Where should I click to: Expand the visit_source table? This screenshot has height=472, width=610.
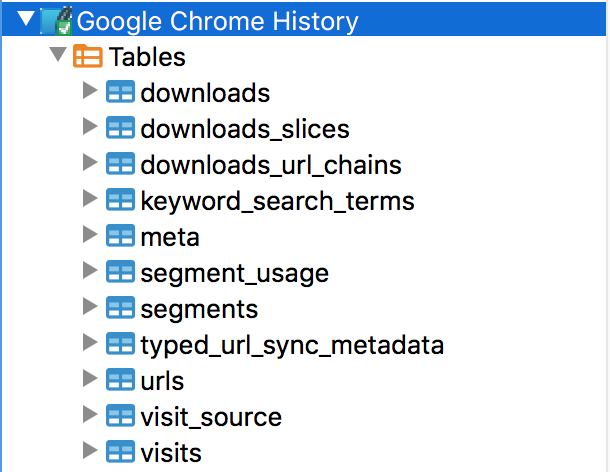point(91,415)
